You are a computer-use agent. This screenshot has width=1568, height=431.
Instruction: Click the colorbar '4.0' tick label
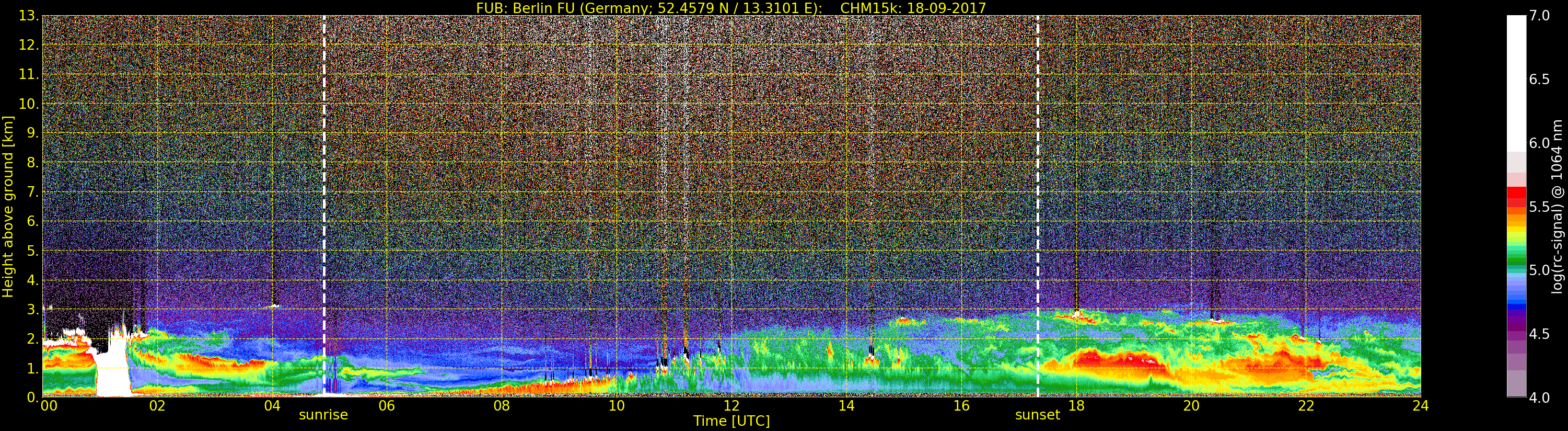click(1539, 398)
